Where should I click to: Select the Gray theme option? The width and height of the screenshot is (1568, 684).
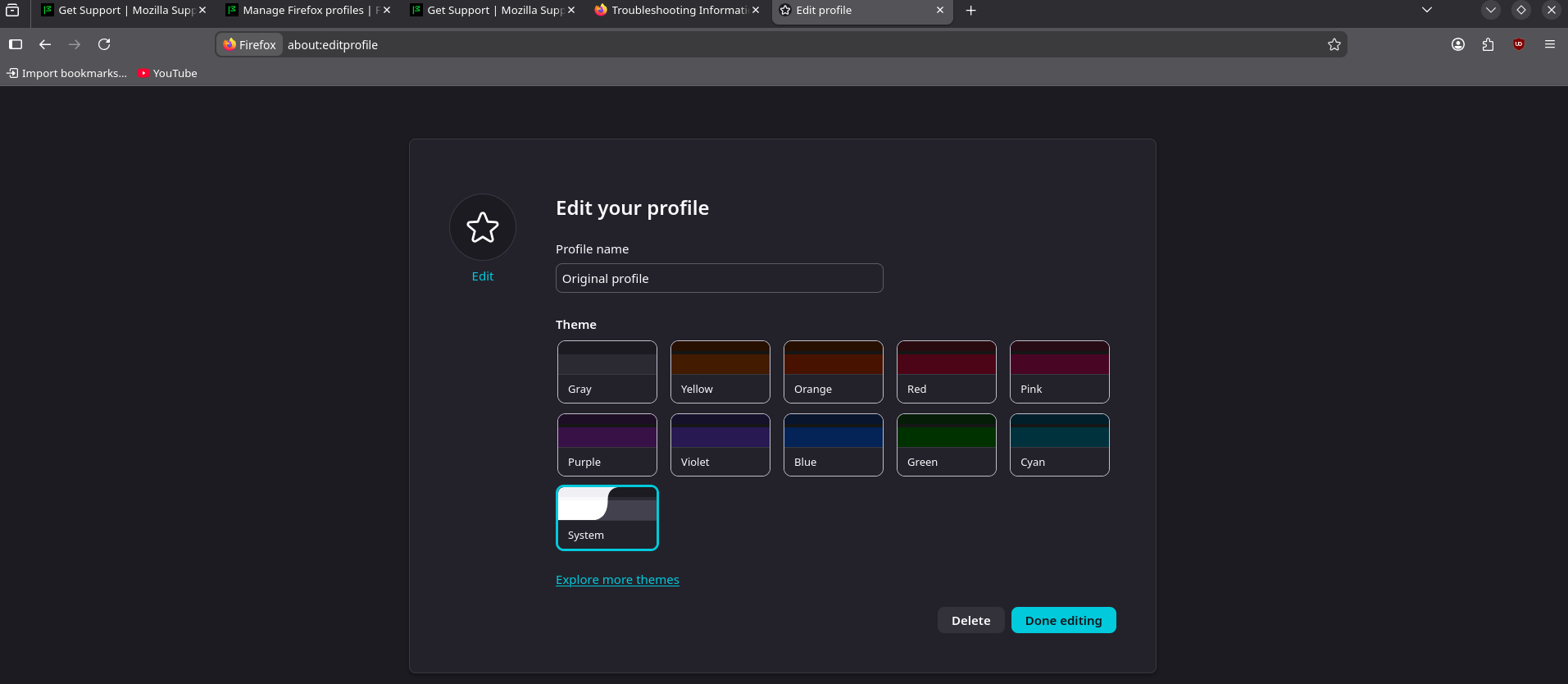click(x=607, y=372)
